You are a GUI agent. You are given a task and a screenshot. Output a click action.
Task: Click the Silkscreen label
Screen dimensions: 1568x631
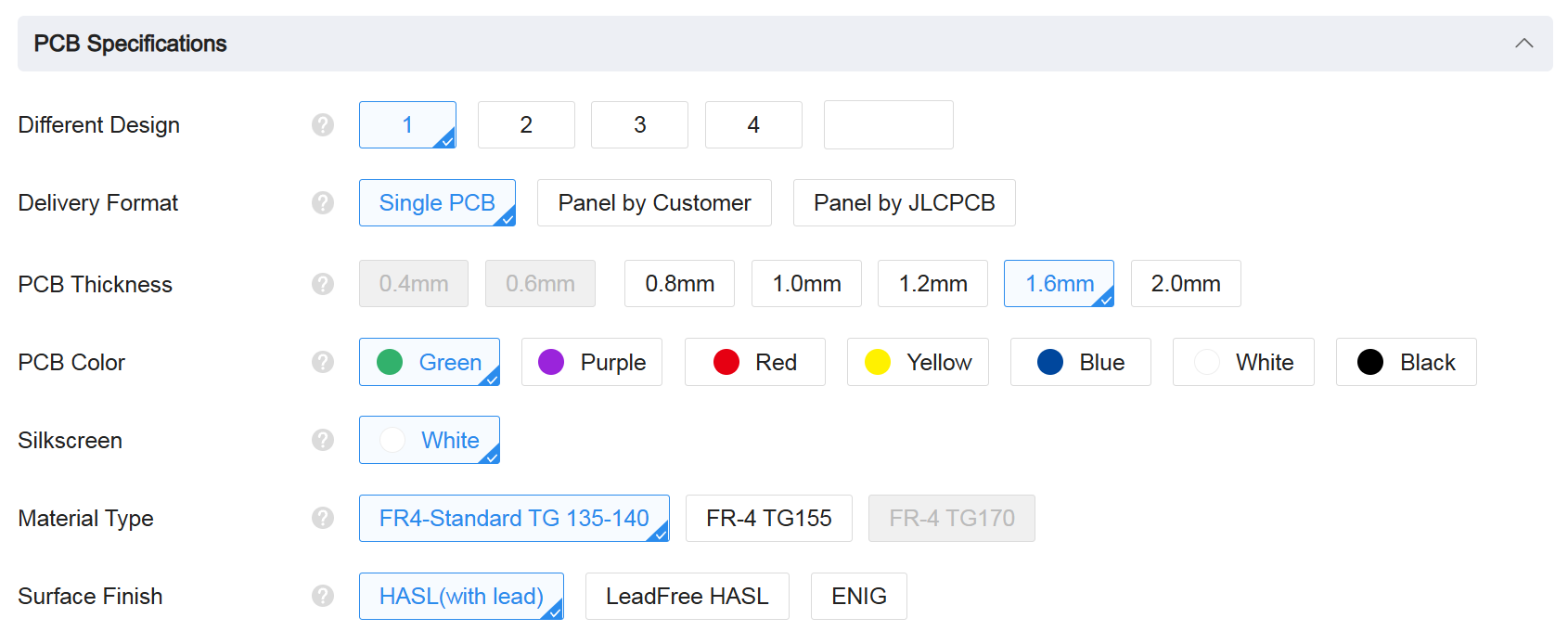(71, 440)
